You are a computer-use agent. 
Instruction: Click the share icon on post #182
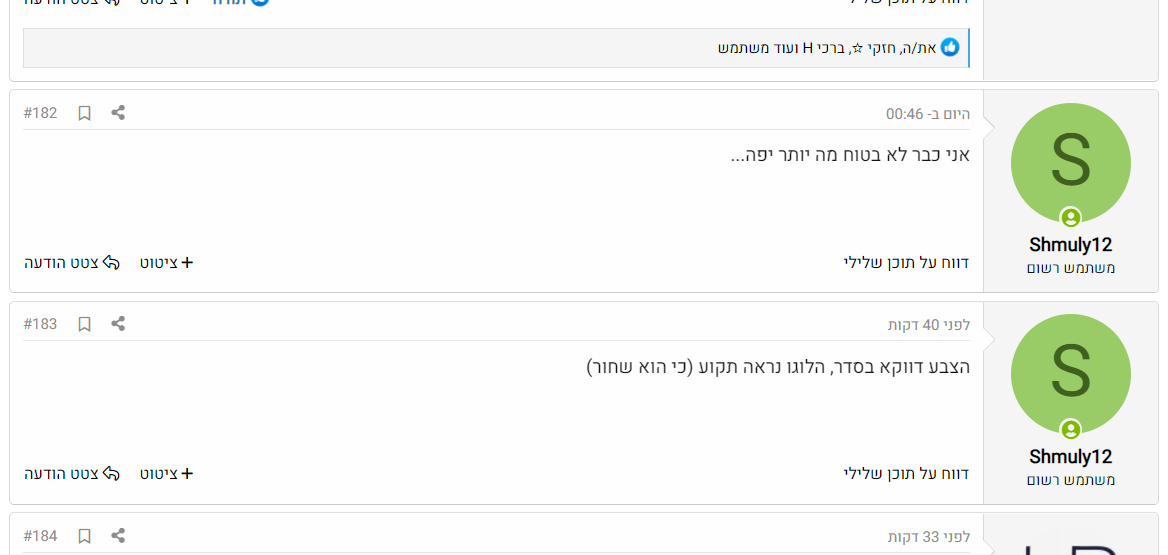pos(118,113)
